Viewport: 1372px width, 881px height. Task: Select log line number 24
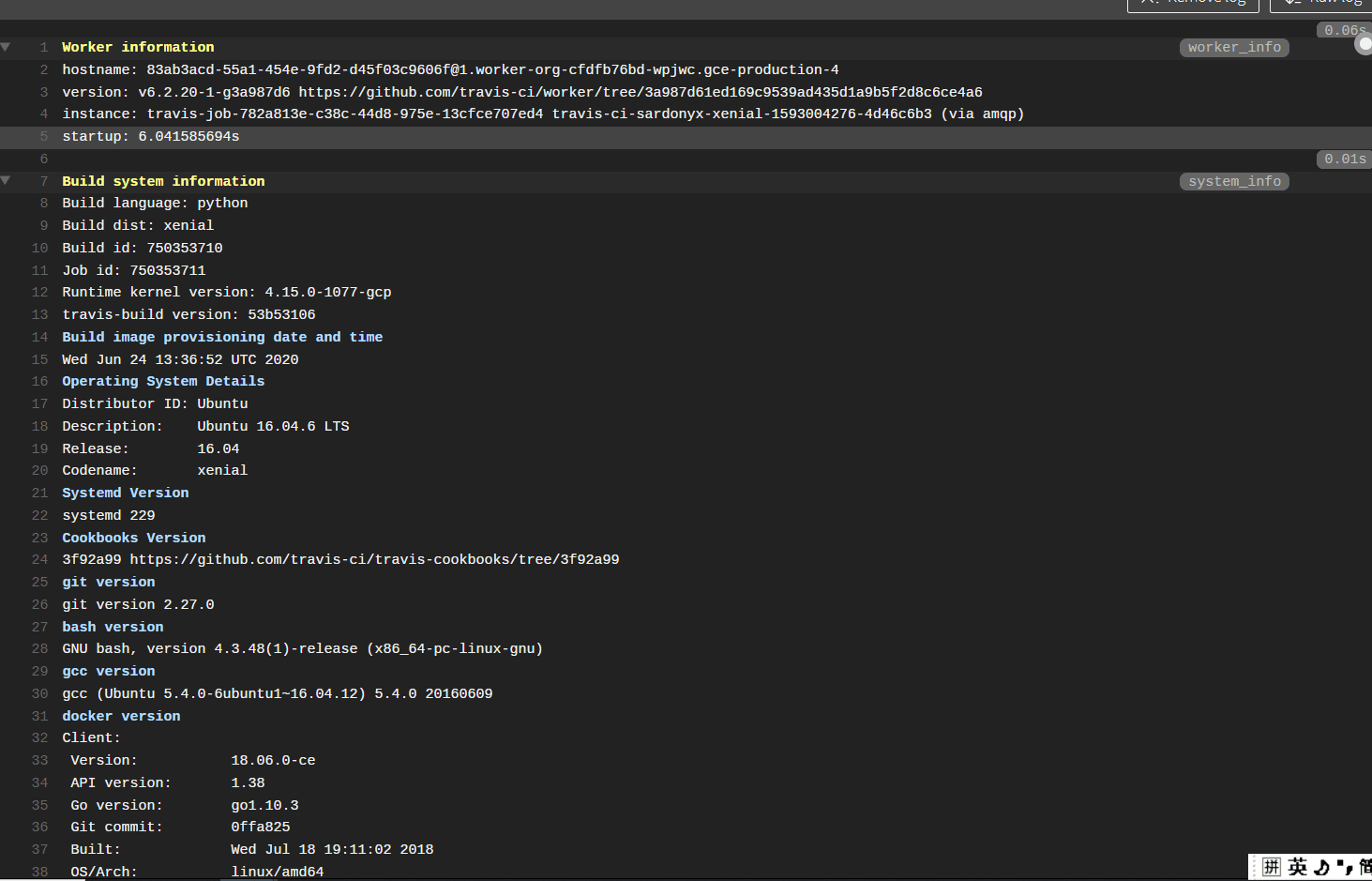click(39, 560)
